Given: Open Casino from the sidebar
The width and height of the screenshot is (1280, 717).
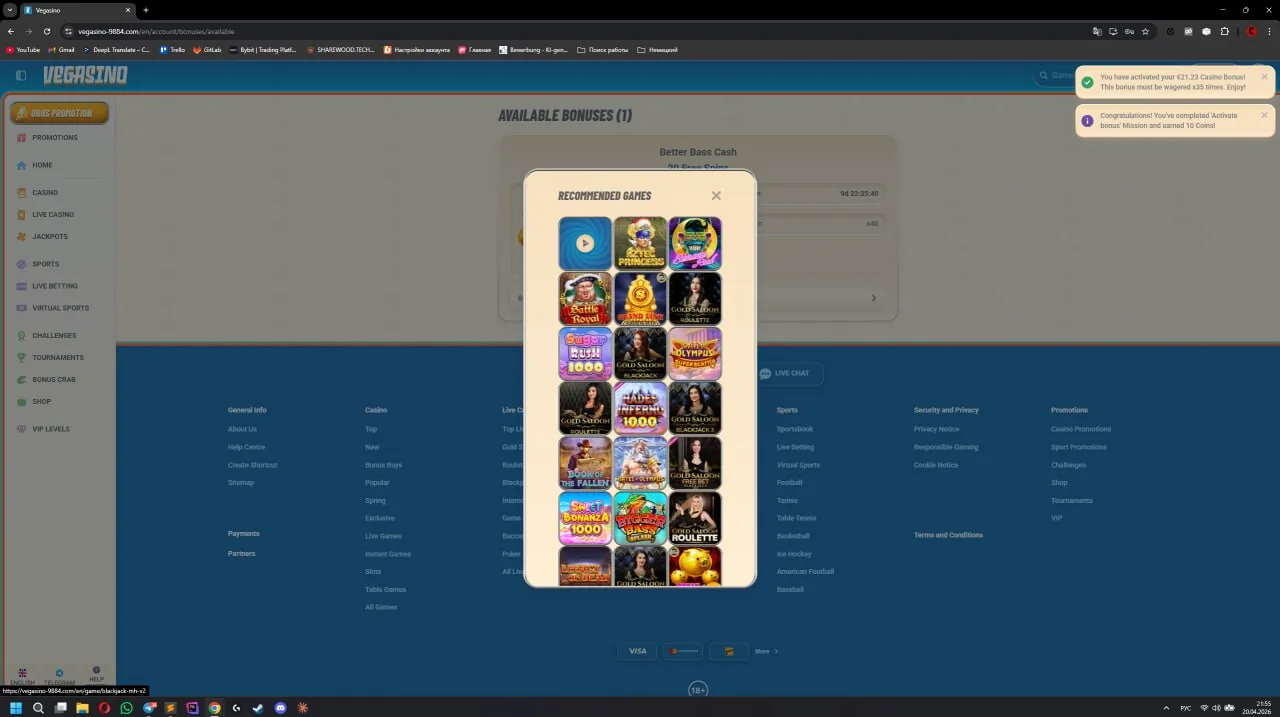Looking at the screenshot, I should point(45,192).
